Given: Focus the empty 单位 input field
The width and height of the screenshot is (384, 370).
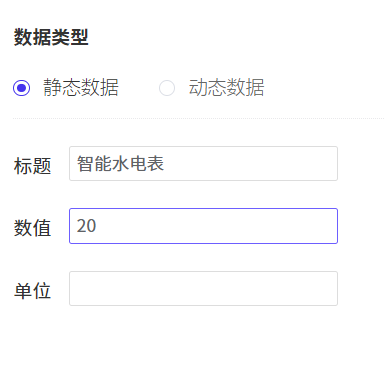Looking at the screenshot, I should [x=203, y=288].
